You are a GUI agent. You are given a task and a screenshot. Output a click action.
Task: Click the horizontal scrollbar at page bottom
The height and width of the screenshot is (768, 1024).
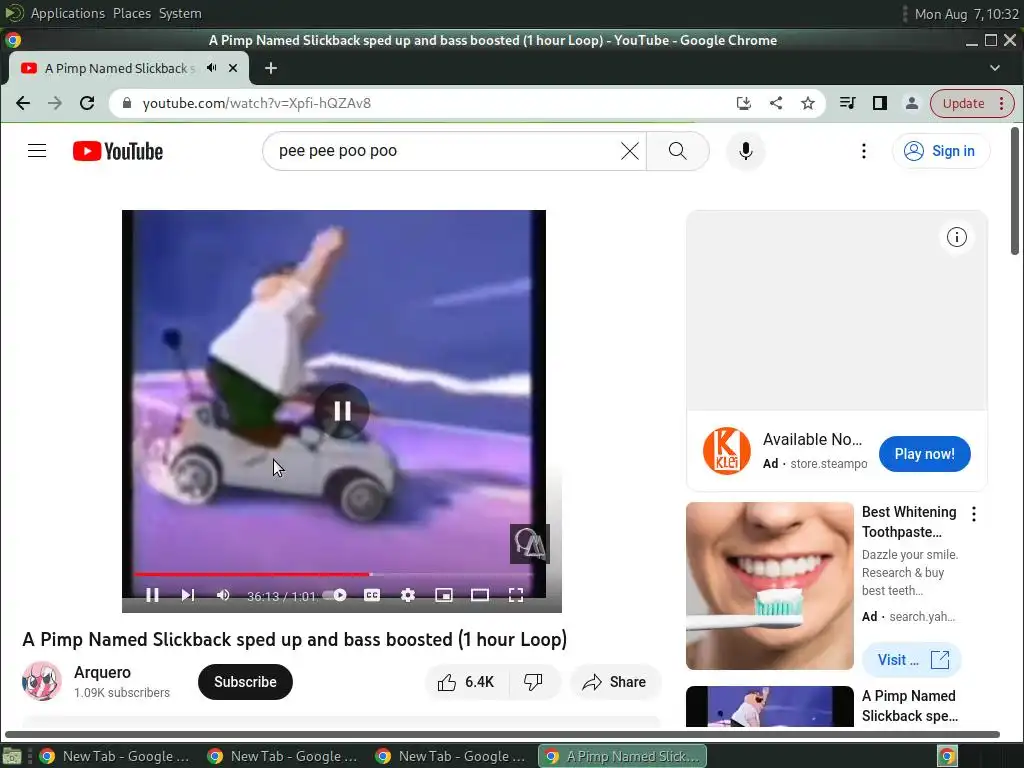[x=502, y=734]
